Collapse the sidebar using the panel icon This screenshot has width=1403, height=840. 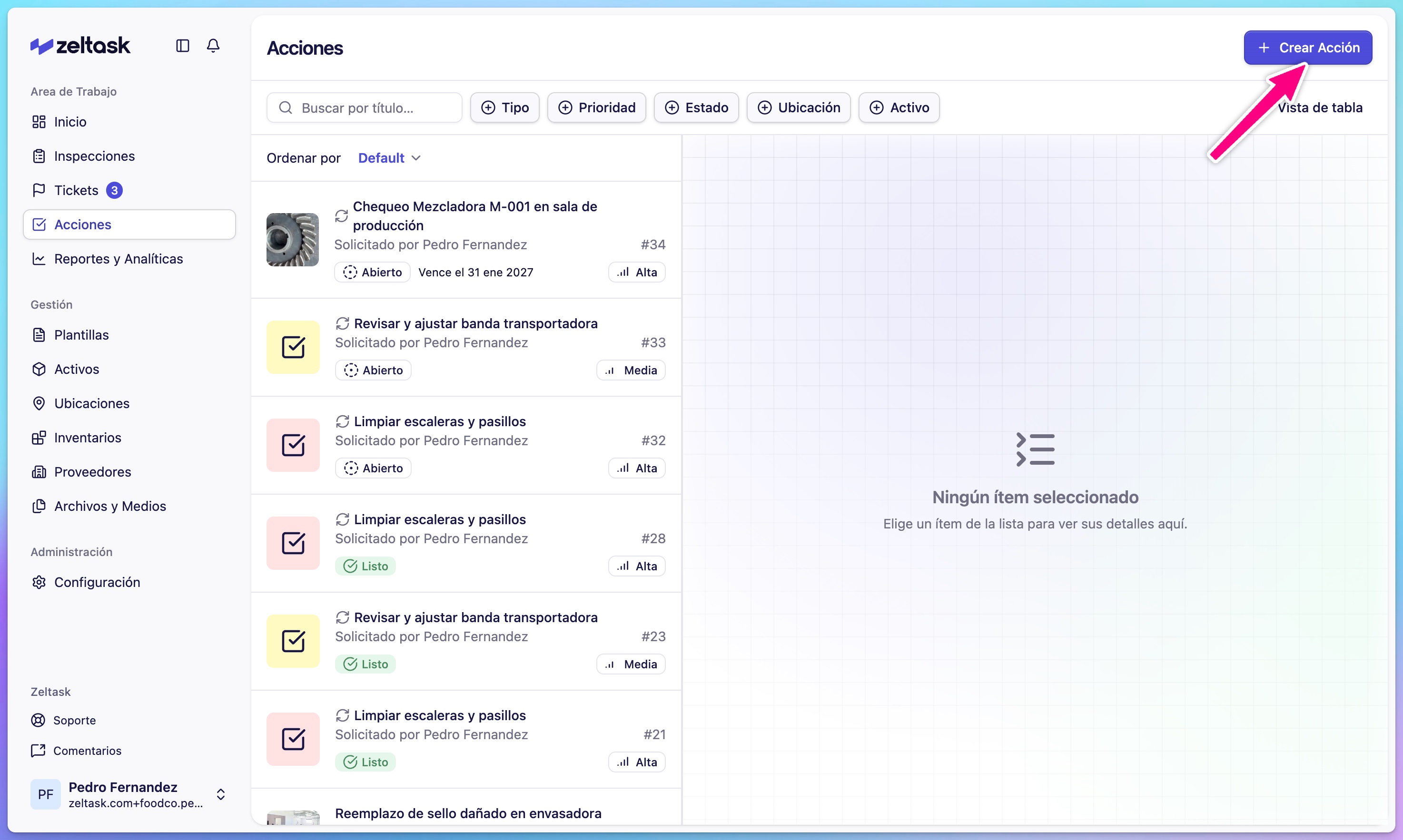tap(182, 46)
